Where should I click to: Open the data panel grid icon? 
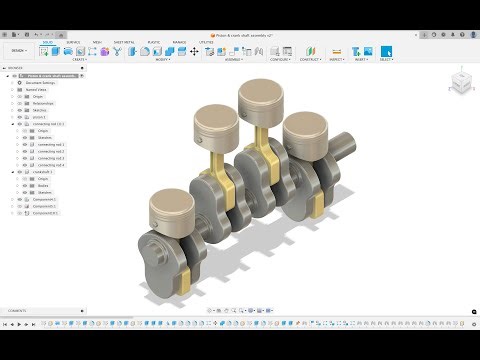tap(4, 34)
